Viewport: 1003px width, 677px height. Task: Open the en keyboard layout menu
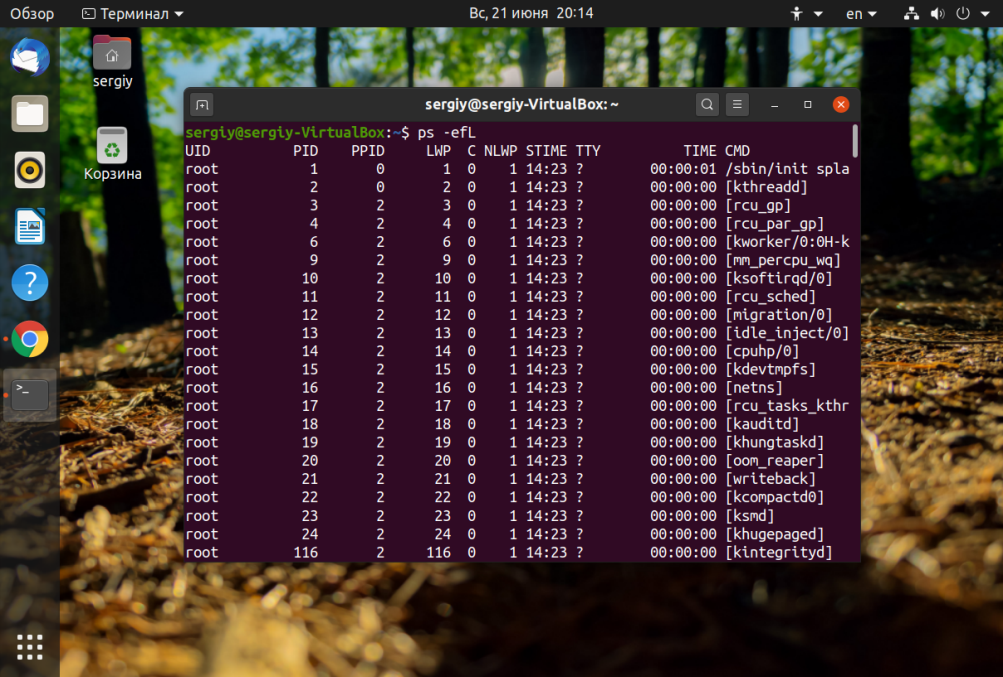click(861, 13)
